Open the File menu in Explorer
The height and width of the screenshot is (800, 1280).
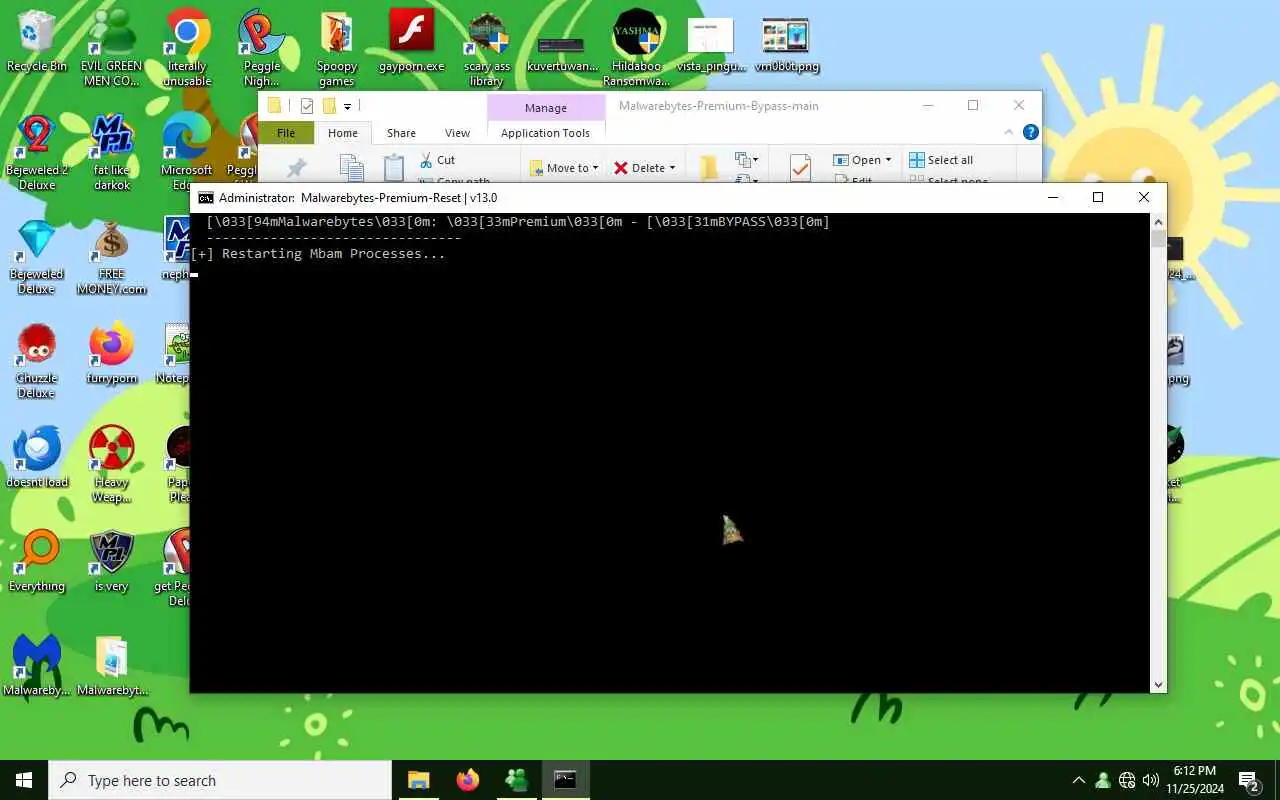click(x=286, y=133)
